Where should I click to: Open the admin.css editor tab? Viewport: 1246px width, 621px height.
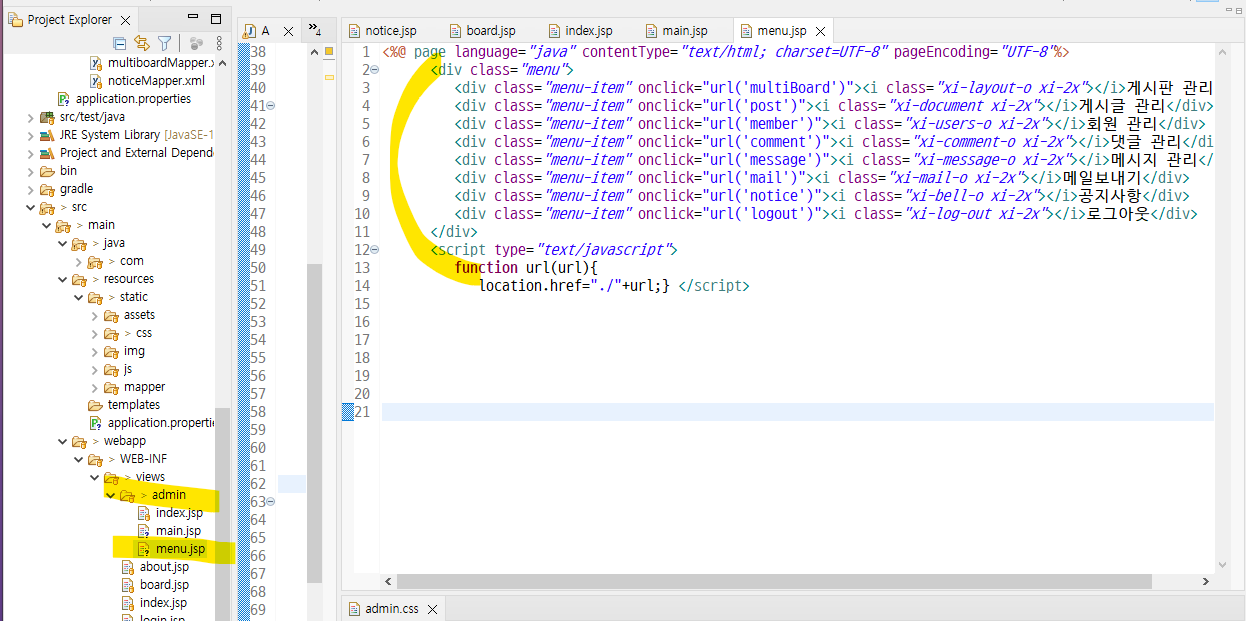391,608
